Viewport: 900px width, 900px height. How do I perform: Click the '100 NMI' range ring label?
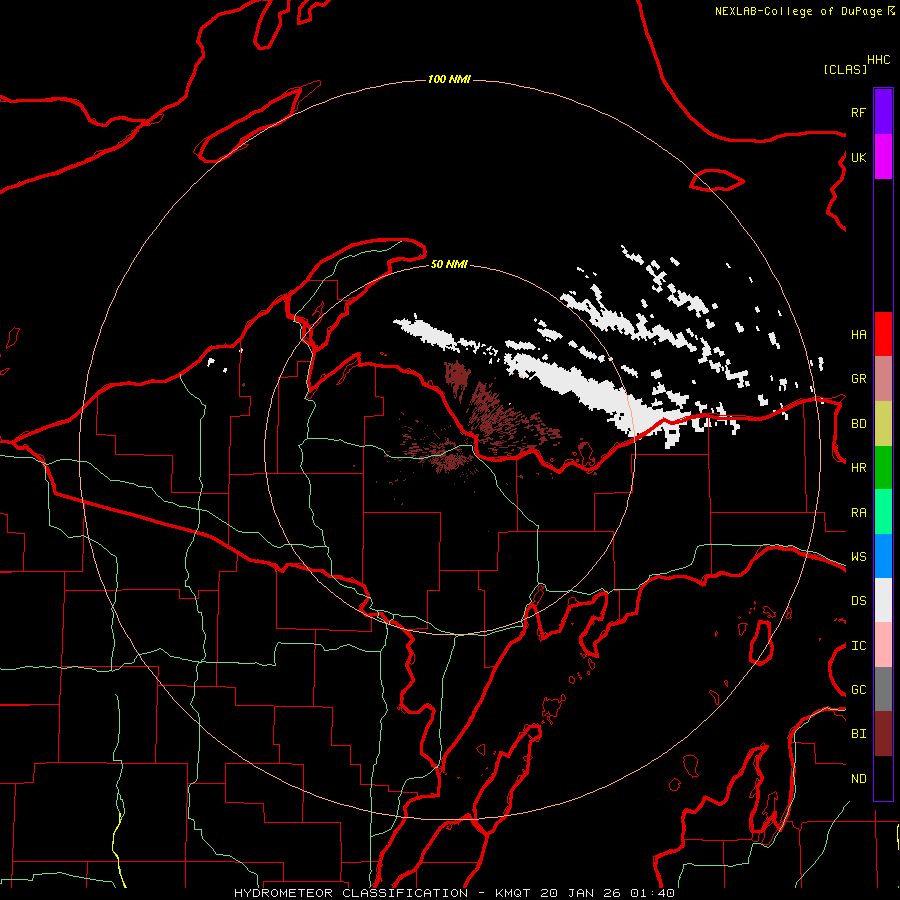pos(449,79)
